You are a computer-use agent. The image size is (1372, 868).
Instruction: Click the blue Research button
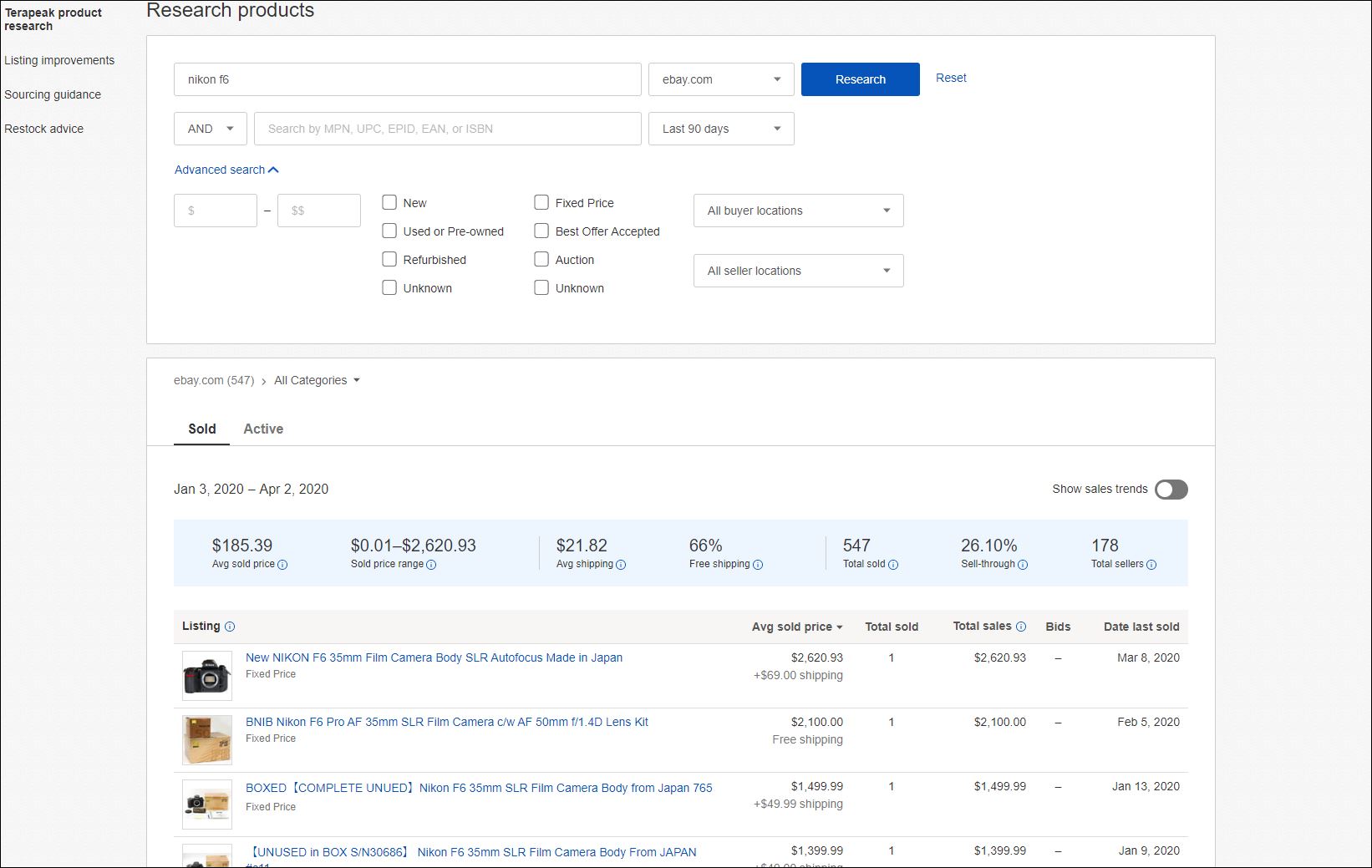point(861,79)
